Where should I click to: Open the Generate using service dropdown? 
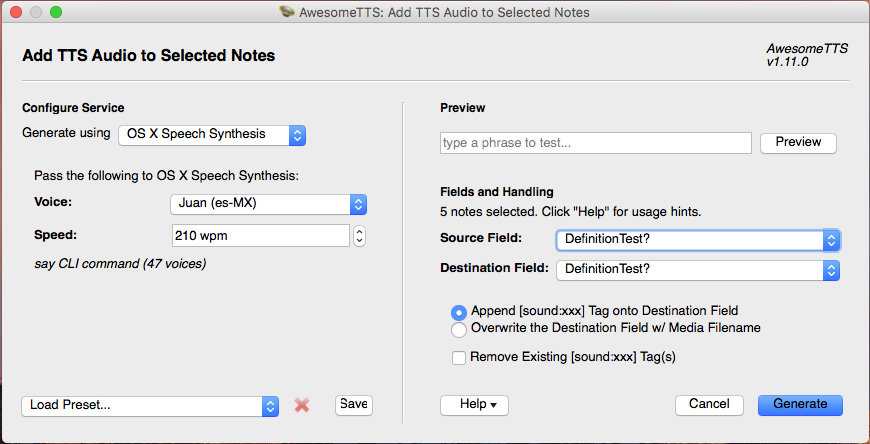(x=212, y=135)
